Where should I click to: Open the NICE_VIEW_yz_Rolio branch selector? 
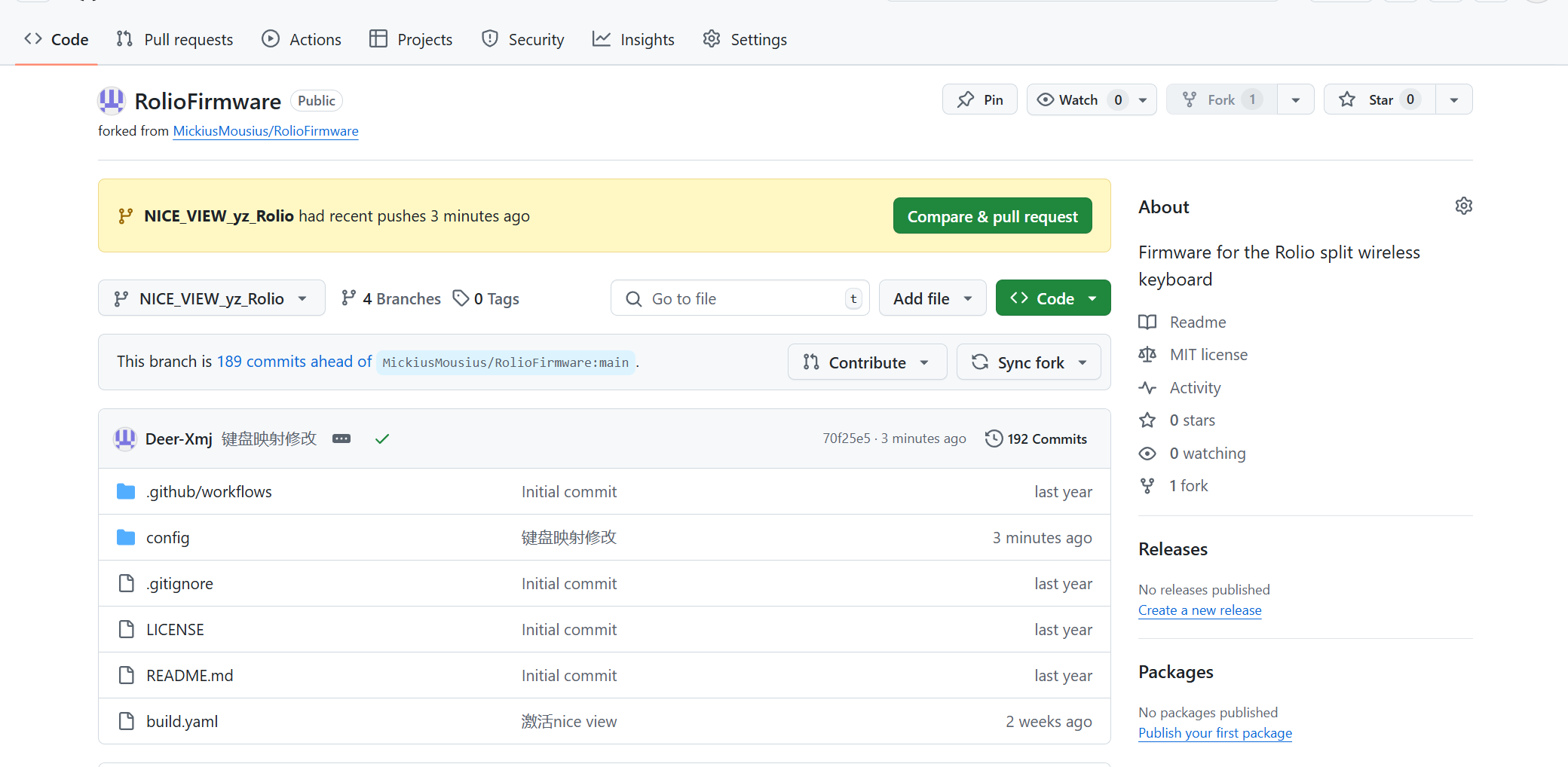point(212,298)
